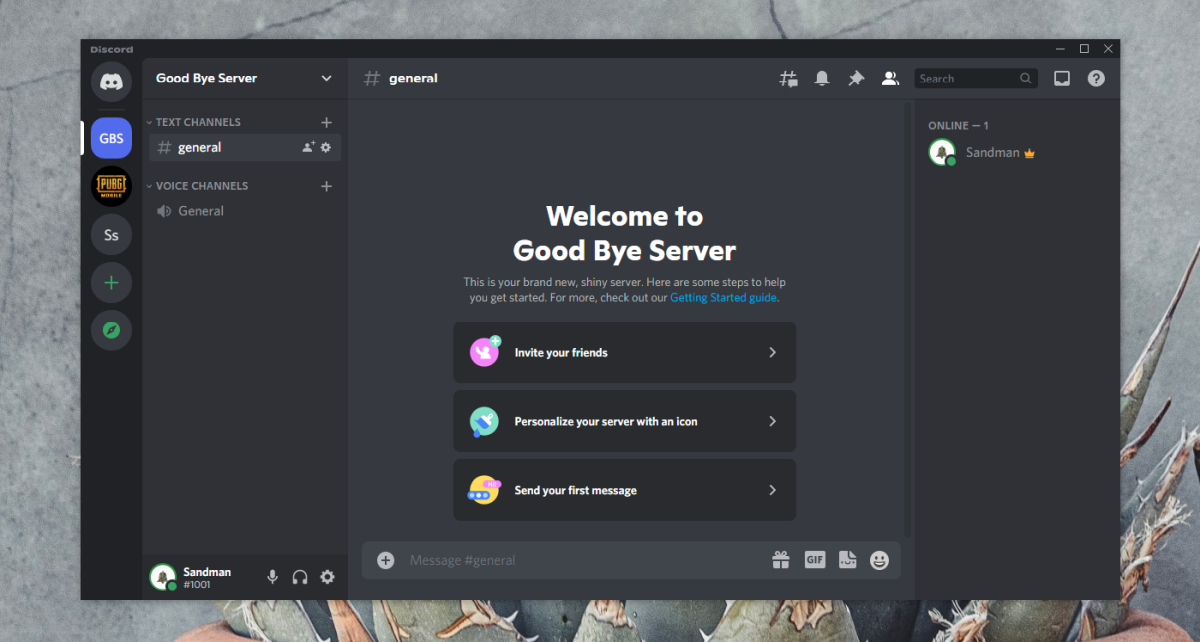This screenshot has width=1200, height=642.
Task: Mute your microphone
Action: (x=272, y=576)
